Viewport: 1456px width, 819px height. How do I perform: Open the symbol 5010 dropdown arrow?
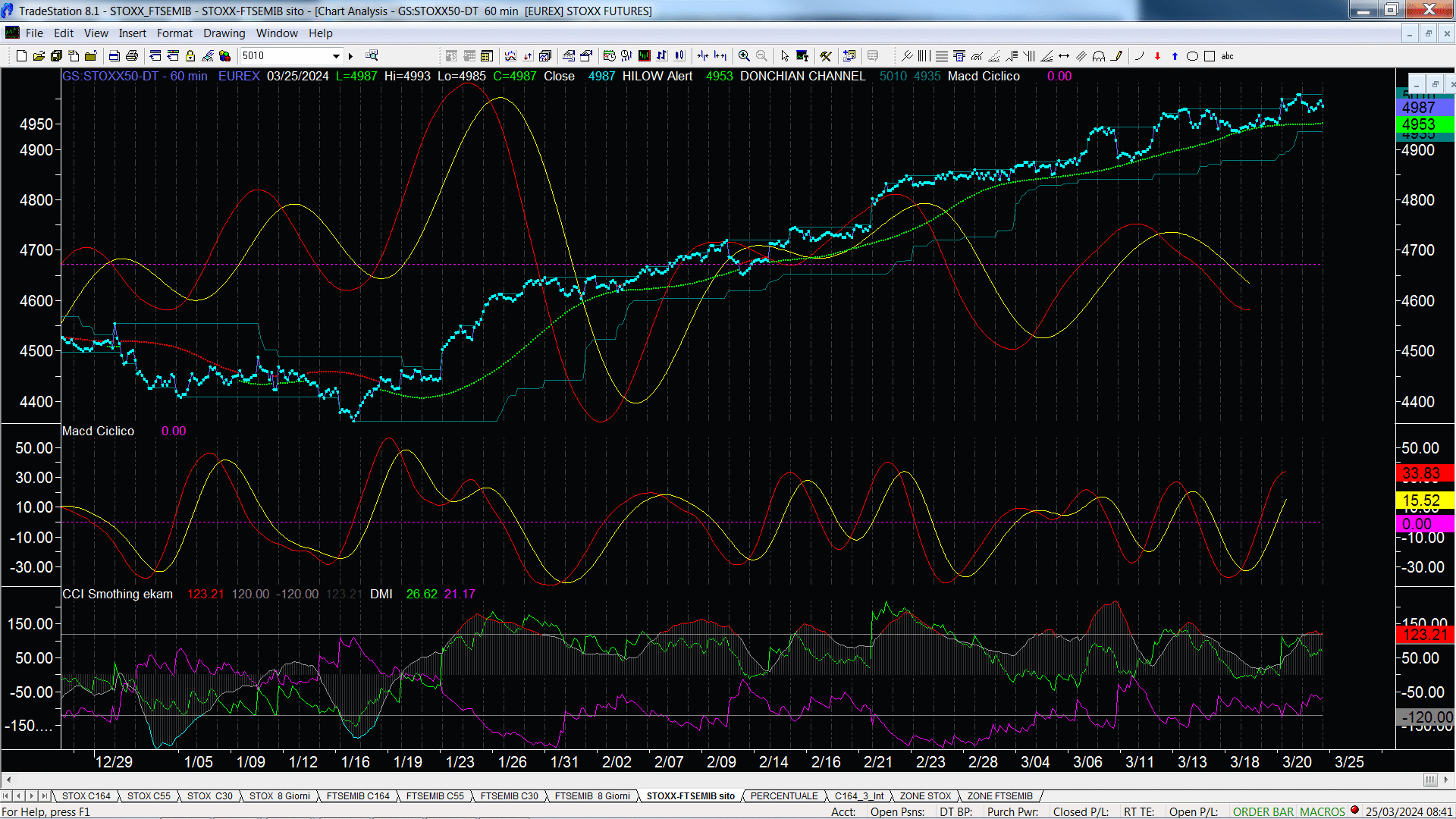336,56
